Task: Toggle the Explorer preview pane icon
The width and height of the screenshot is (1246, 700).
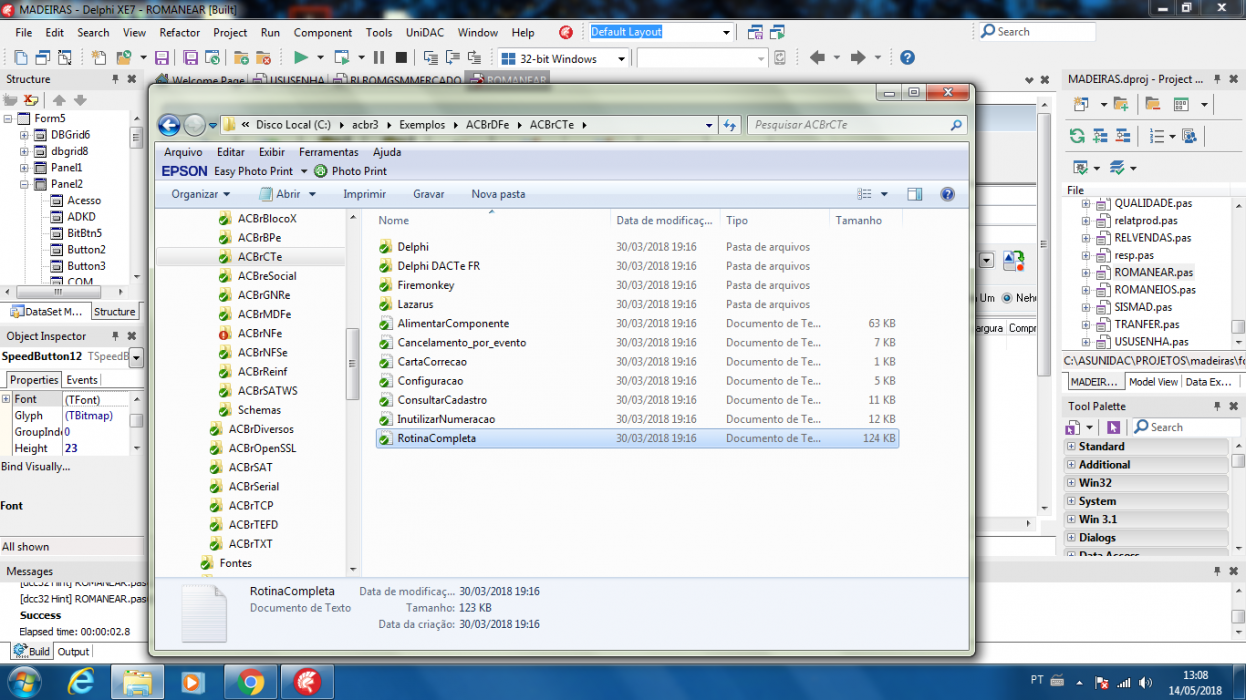Action: click(914, 194)
